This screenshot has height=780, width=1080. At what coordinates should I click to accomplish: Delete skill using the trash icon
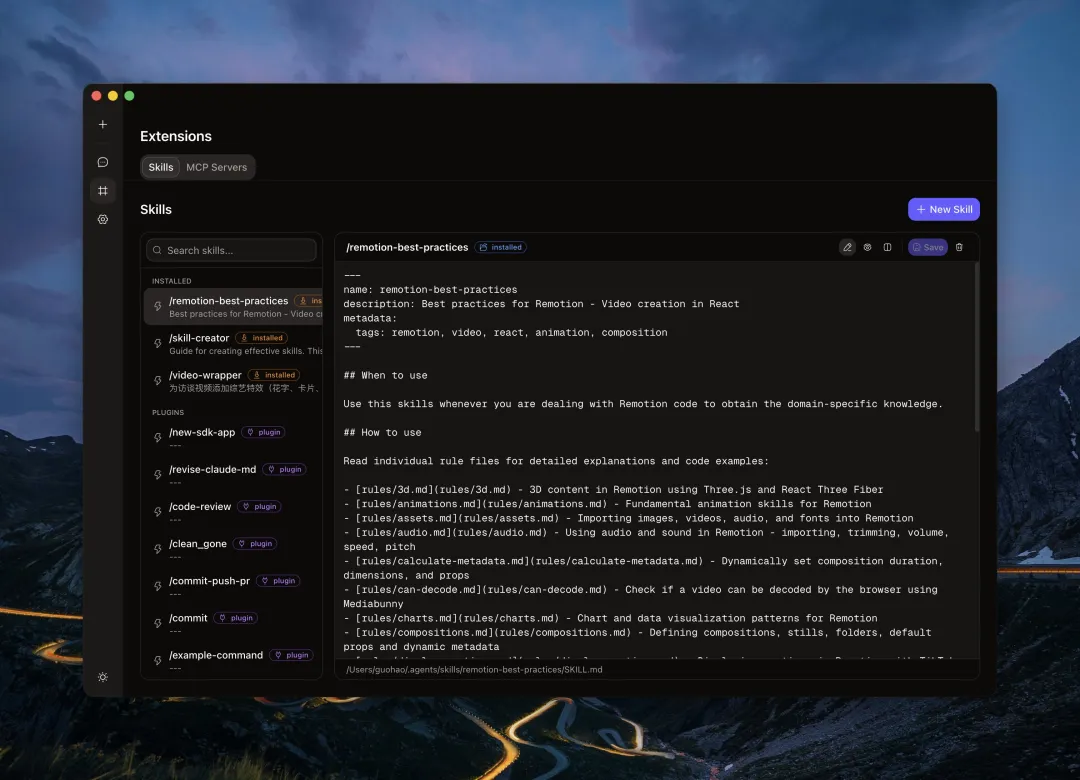[959, 247]
